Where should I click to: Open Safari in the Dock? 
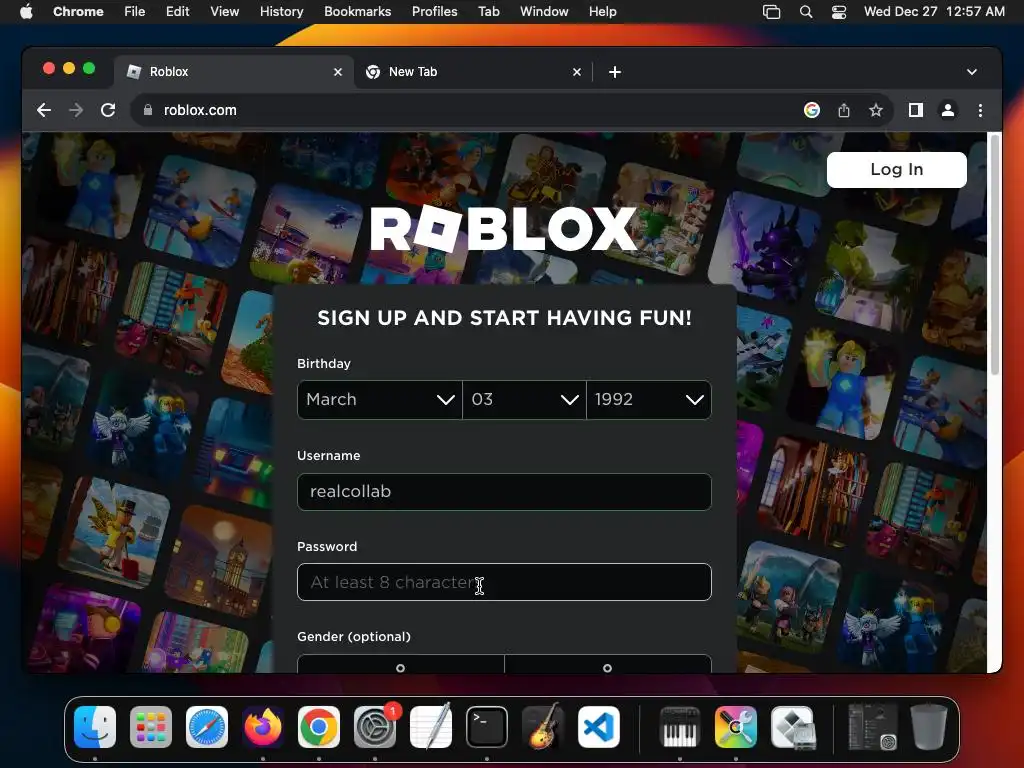(207, 727)
